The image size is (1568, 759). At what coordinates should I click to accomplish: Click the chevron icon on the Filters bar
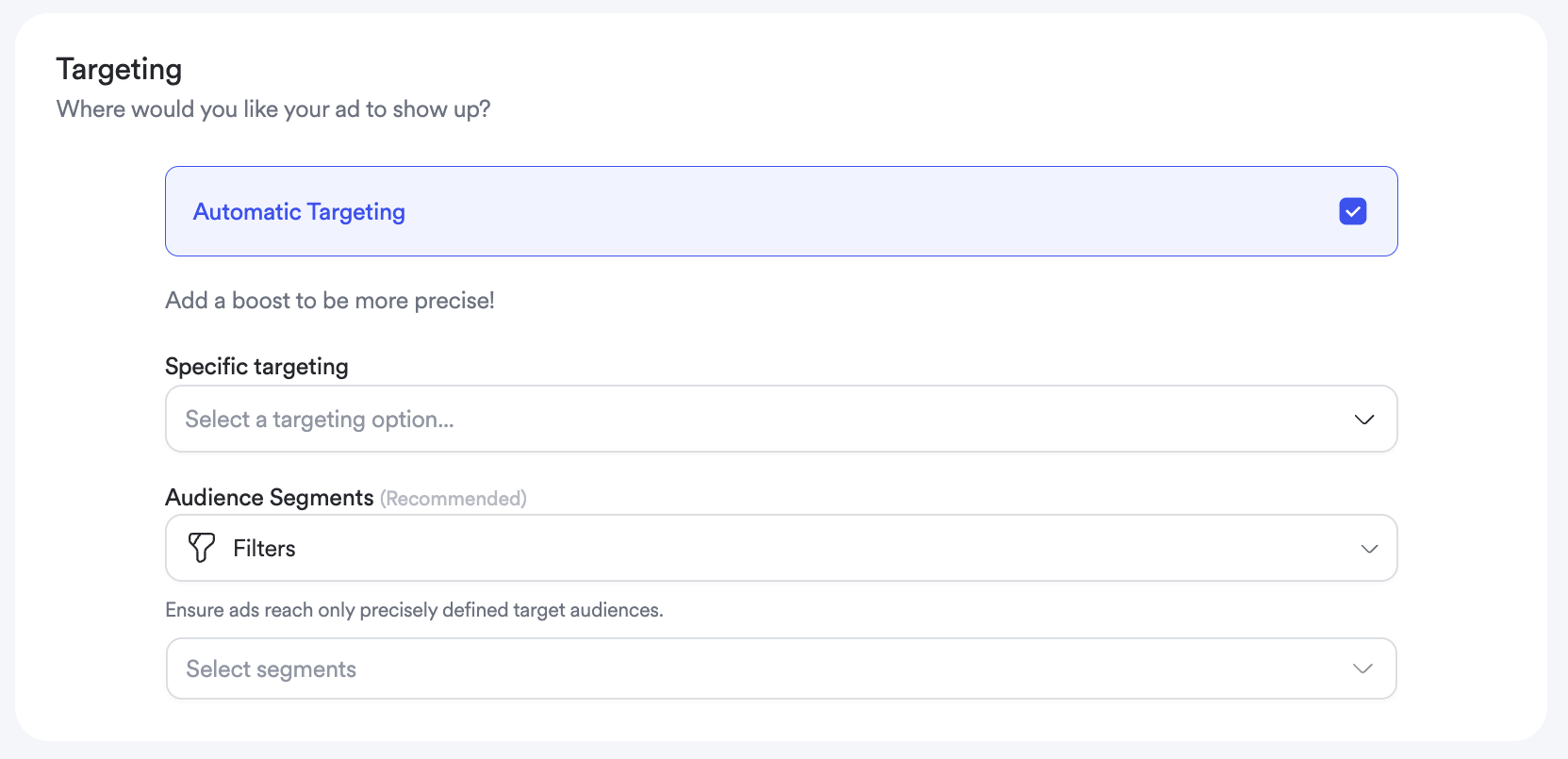point(1369,548)
